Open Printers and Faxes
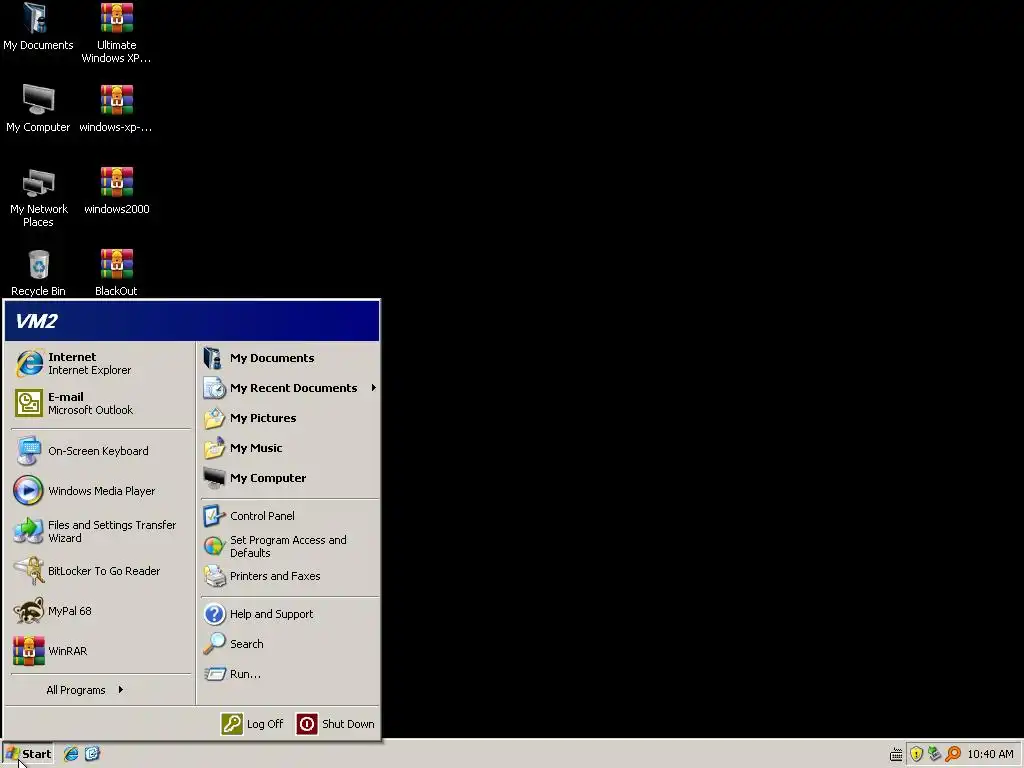The image size is (1024, 768). point(290,576)
